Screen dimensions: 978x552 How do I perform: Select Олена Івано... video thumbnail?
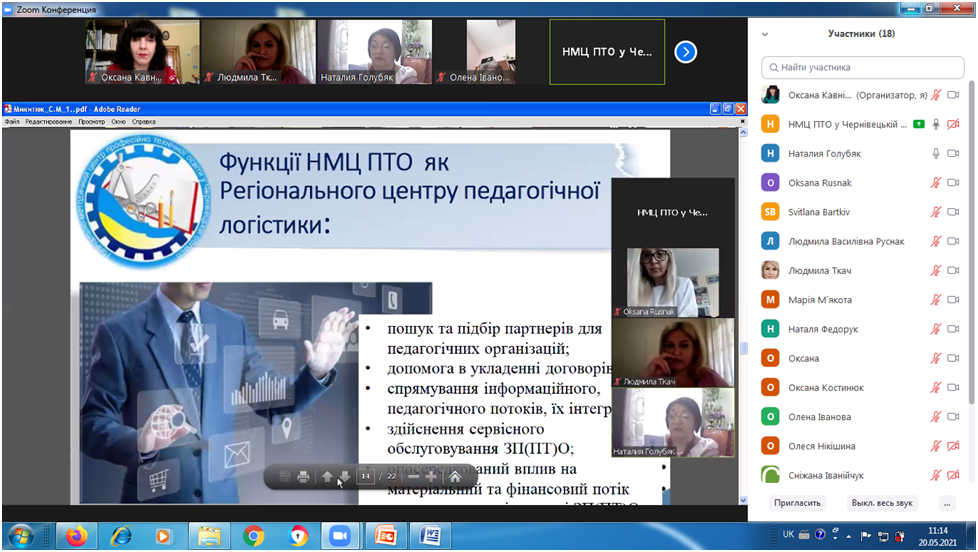(491, 52)
